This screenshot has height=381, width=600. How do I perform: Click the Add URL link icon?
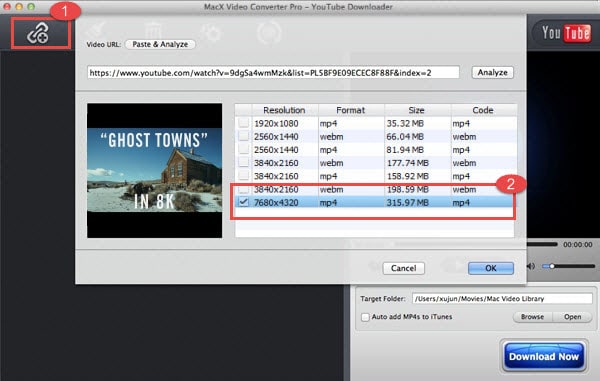pos(38,33)
